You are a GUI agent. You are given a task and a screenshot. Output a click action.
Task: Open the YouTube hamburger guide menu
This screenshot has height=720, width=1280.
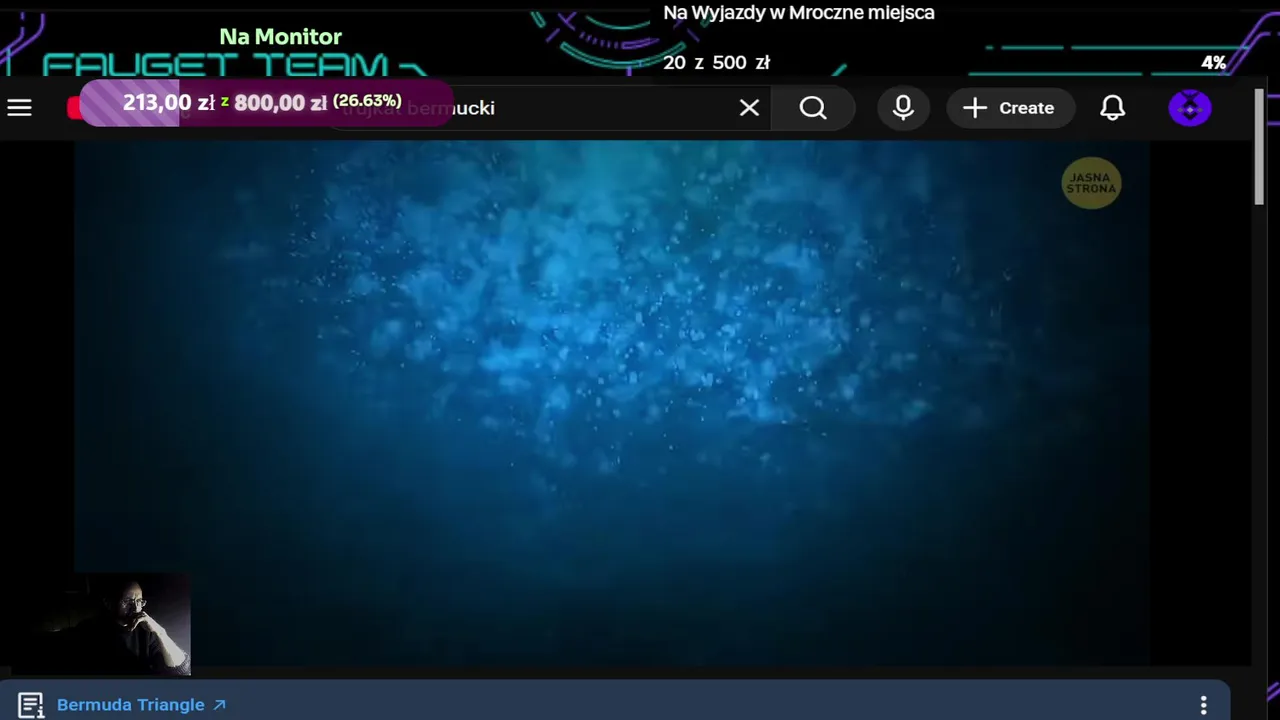(x=20, y=108)
